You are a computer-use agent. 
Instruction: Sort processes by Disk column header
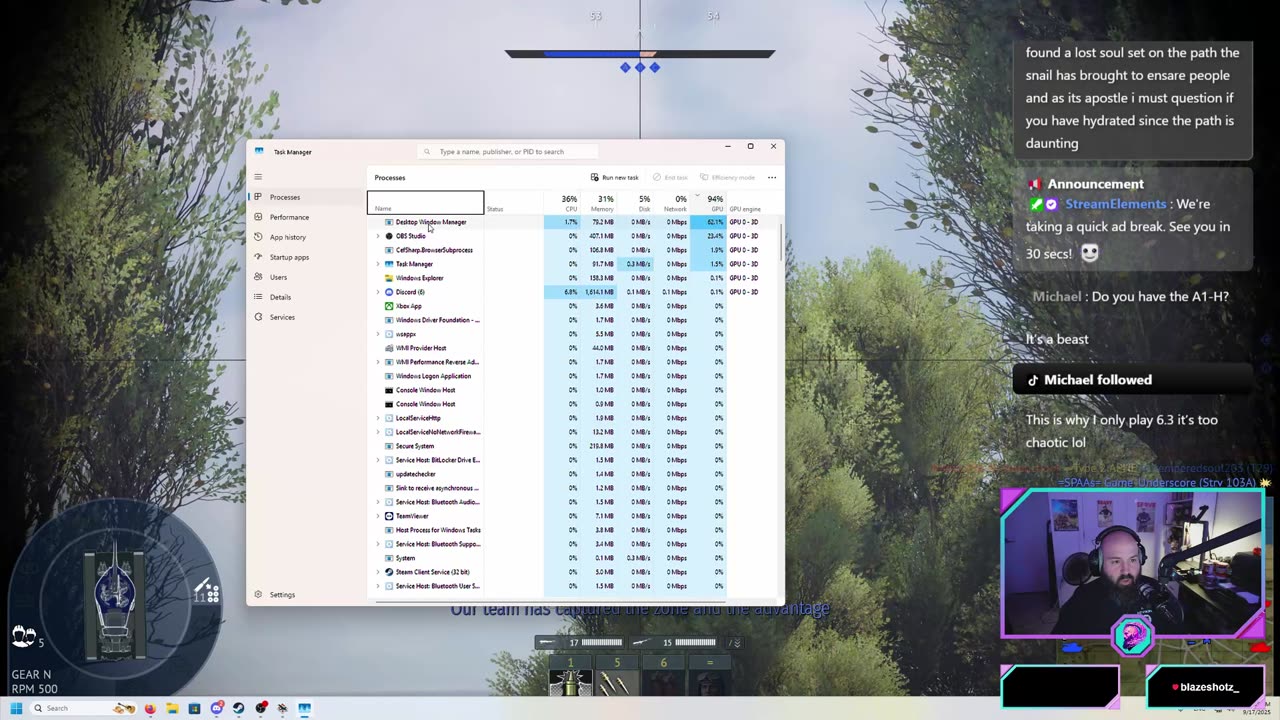point(635,203)
